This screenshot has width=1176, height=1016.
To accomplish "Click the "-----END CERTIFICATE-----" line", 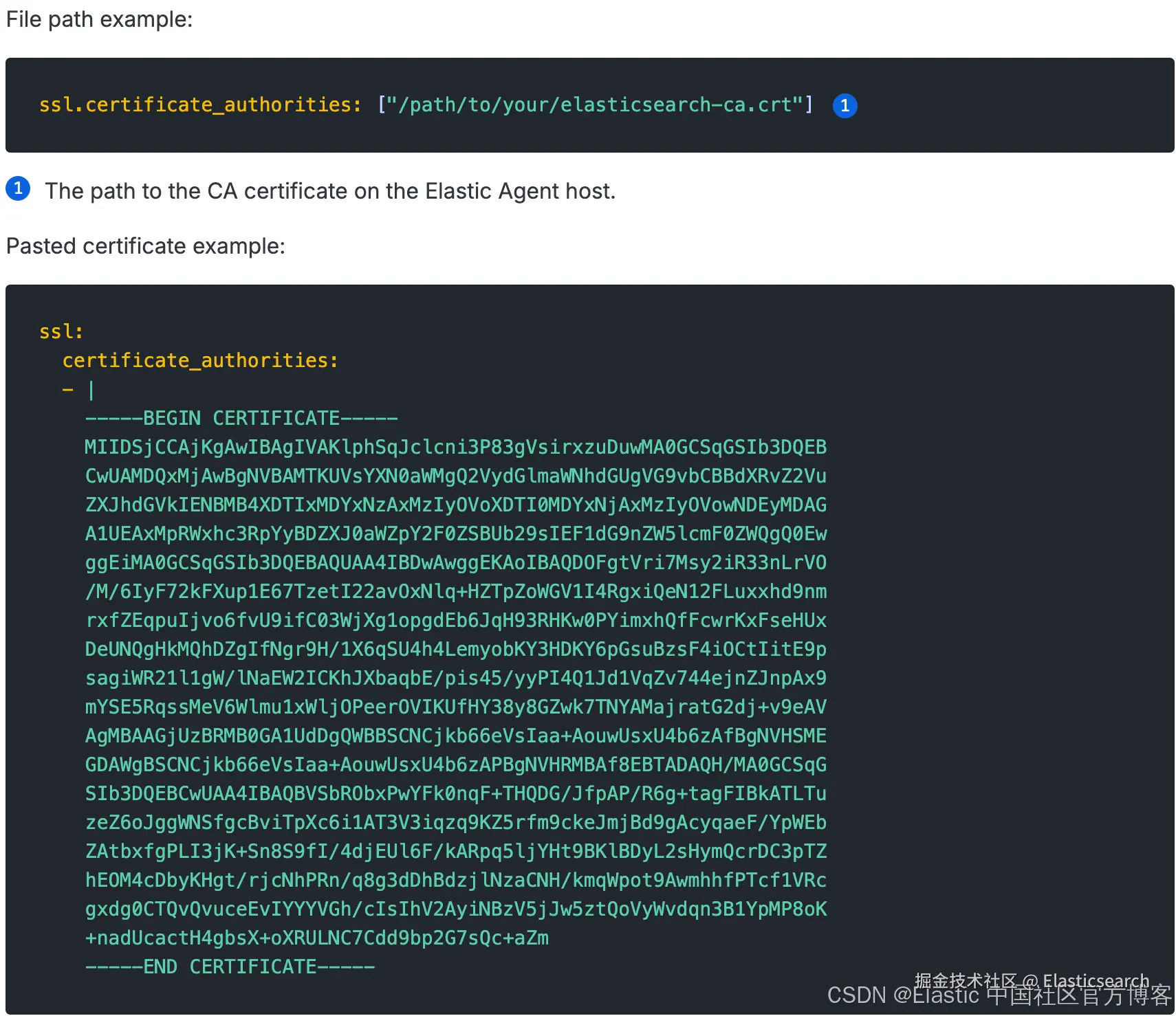I will tap(230, 967).
